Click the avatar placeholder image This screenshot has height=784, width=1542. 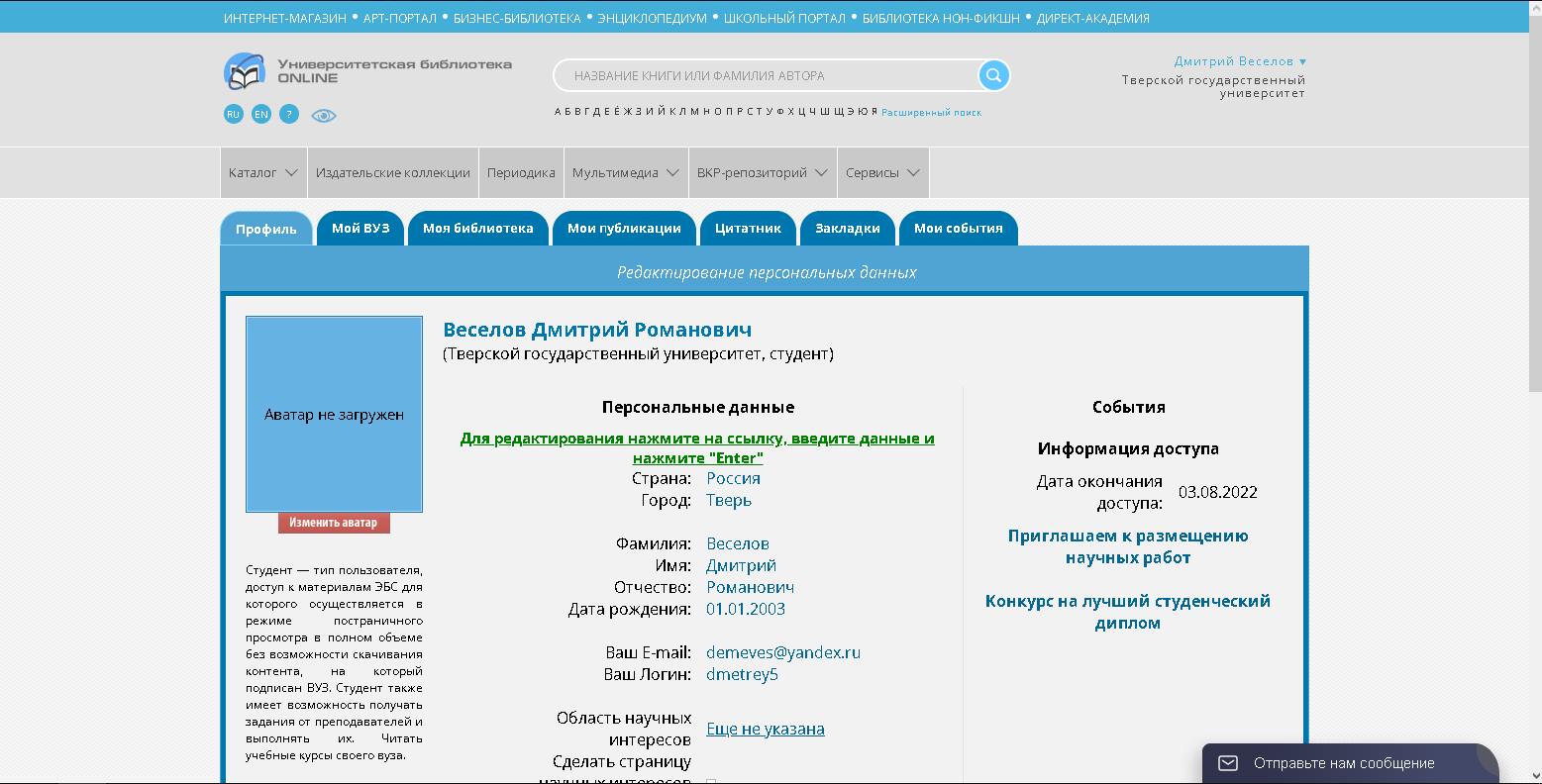[x=334, y=414]
